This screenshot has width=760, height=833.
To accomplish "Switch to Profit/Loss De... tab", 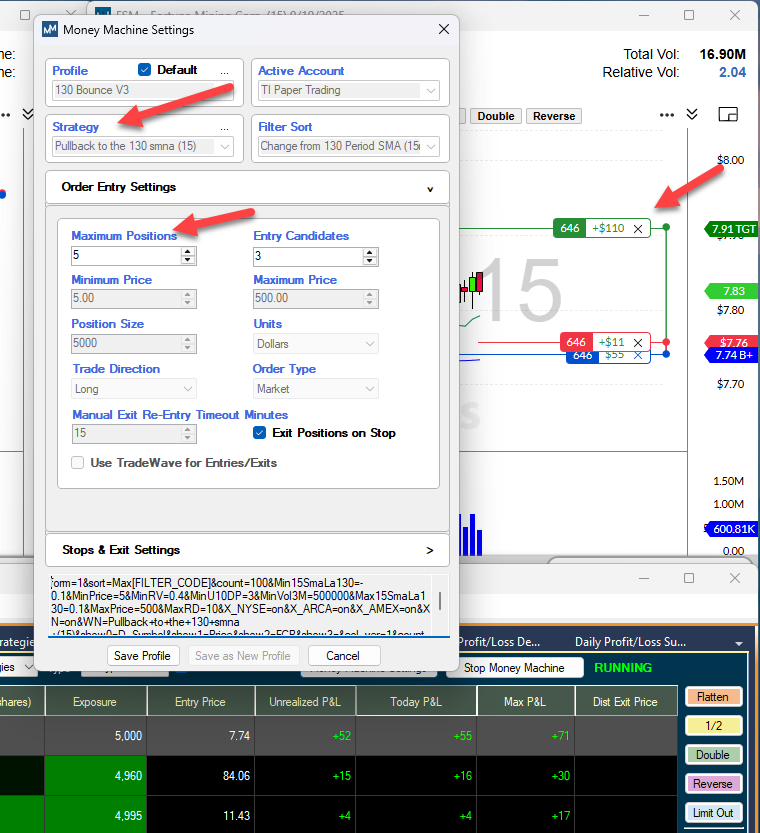I will point(499,642).
